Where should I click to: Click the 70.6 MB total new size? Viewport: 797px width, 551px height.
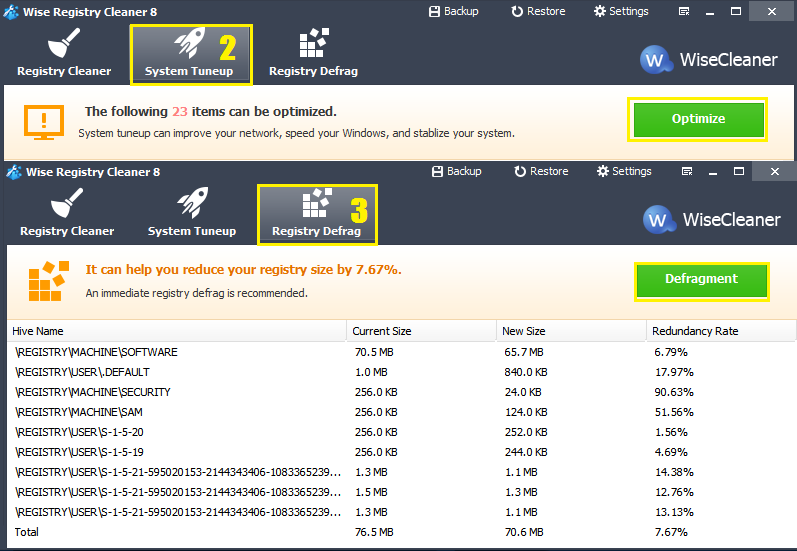pos(524,532)
